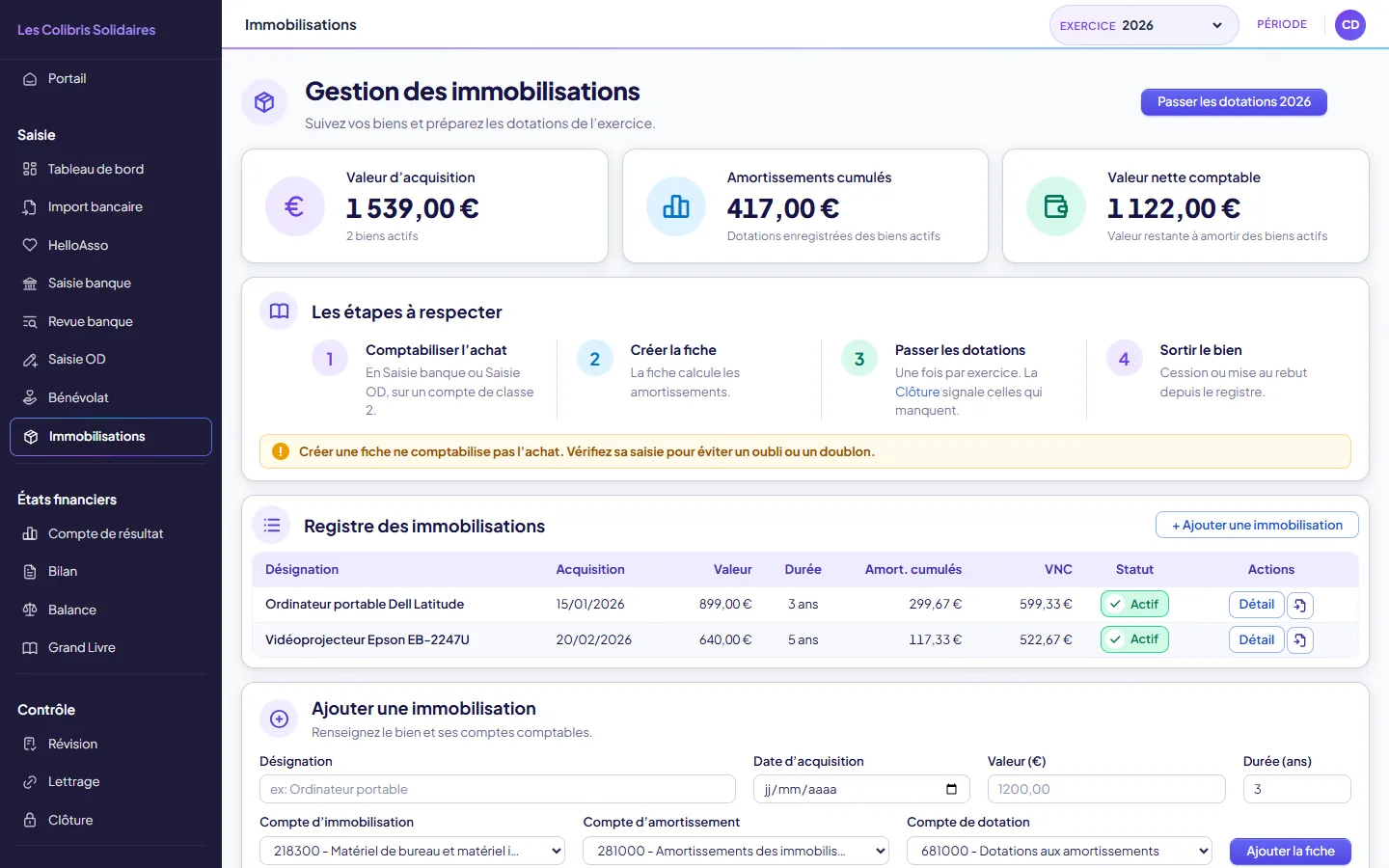Open Grand Livre from sidebar
Image resolution: width=1389 pixels, height=868 pixels.
point(111,648)
